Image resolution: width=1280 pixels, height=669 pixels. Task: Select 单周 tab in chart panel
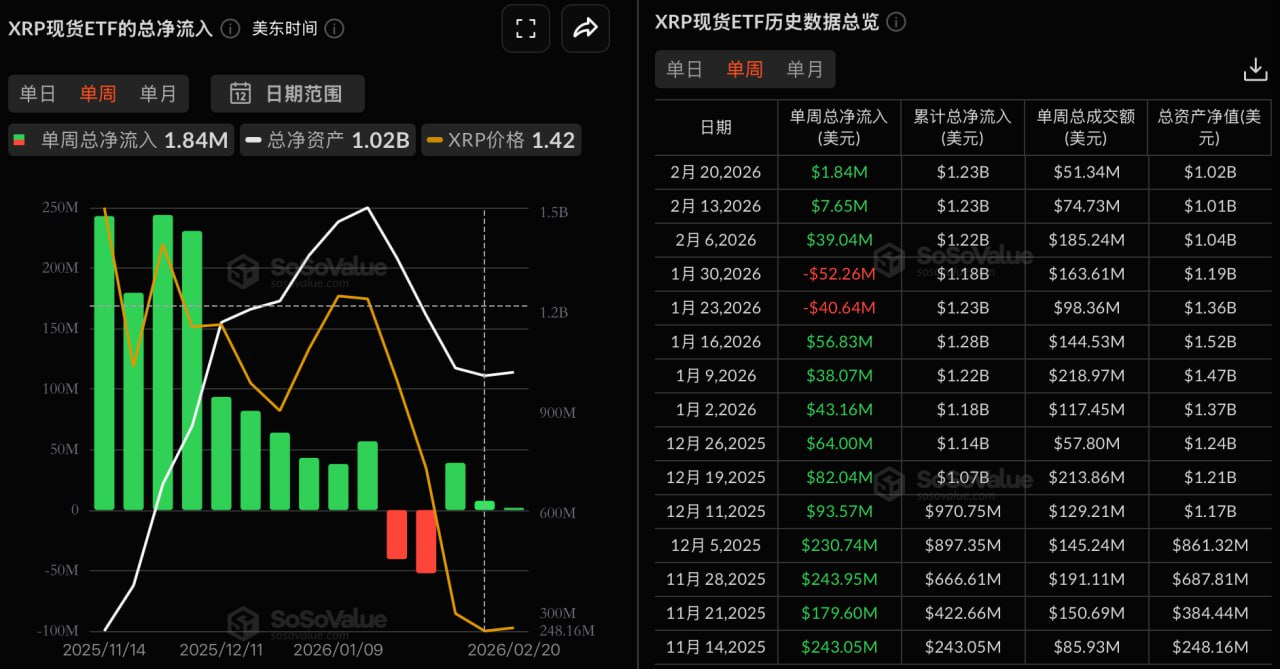pos(98,94)
